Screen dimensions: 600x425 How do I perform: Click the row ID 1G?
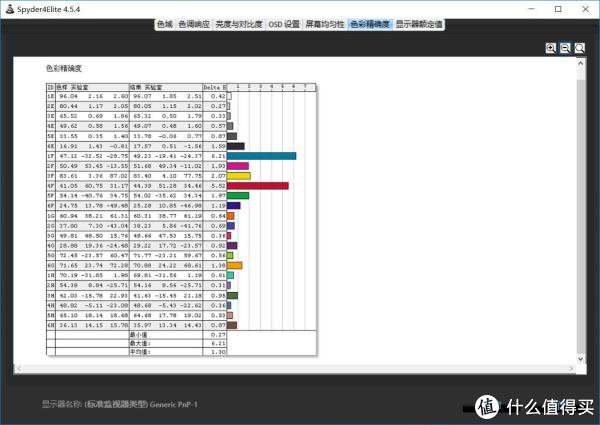pos(51,216)
